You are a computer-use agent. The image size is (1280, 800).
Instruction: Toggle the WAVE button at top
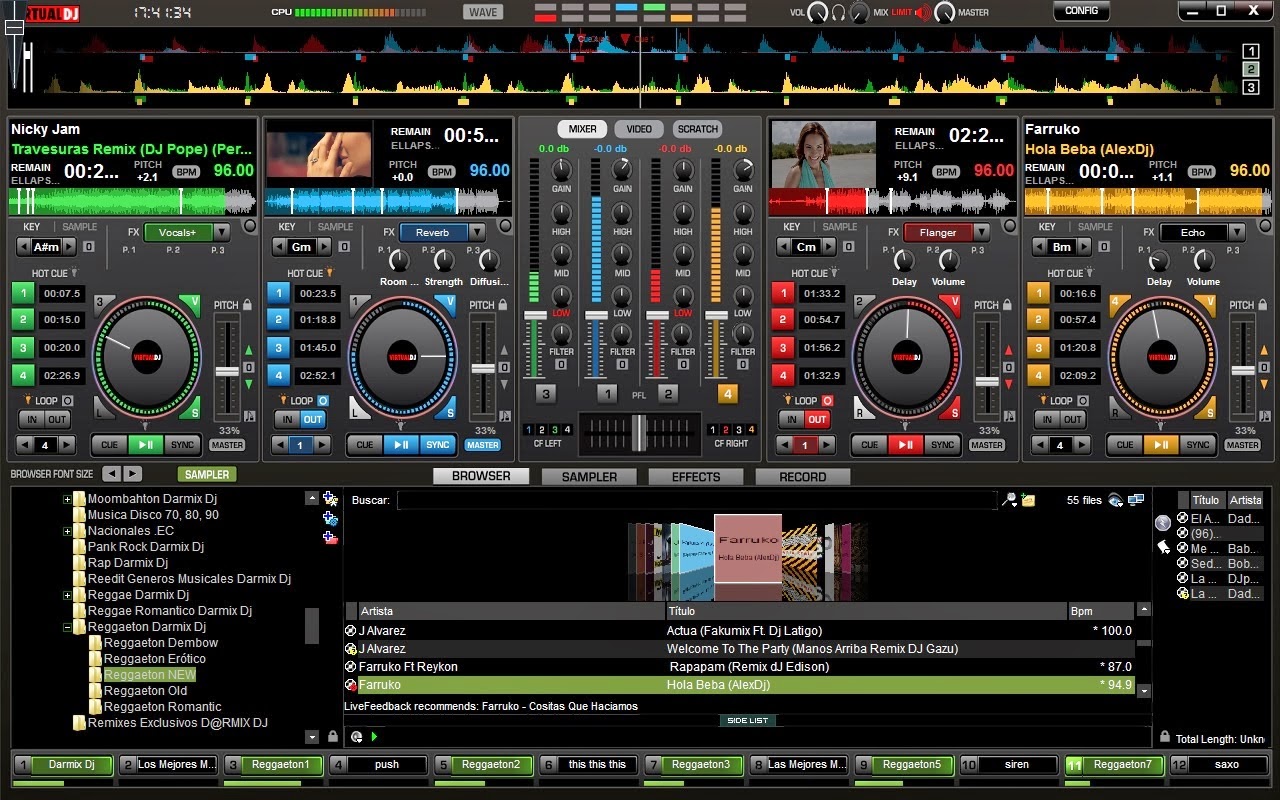[x=483, y=12]
